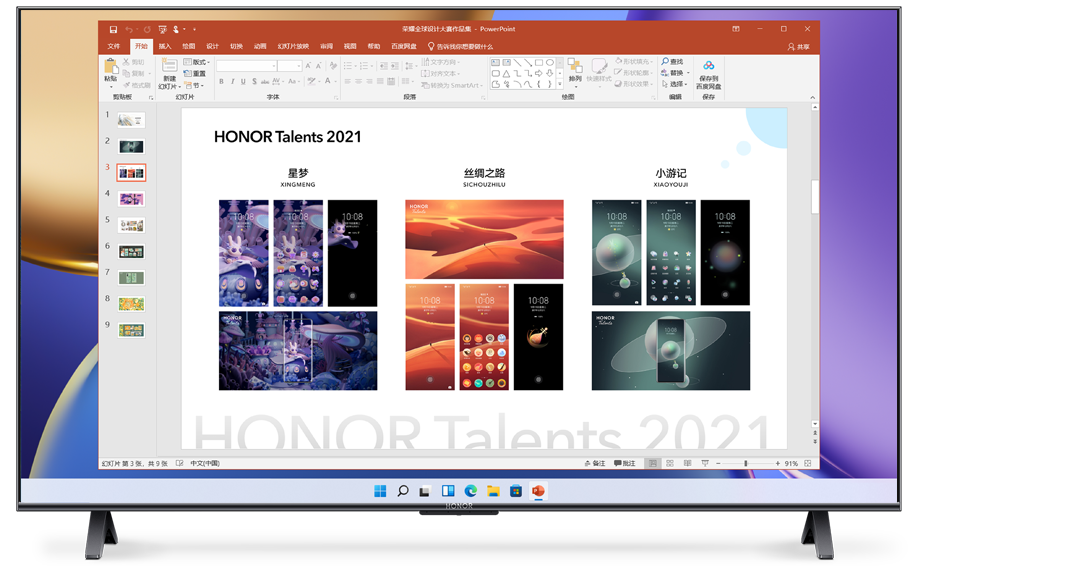
Task: Switch to the 幻灯片放映 Slide Show tab
Action: (x=293, y=46)
